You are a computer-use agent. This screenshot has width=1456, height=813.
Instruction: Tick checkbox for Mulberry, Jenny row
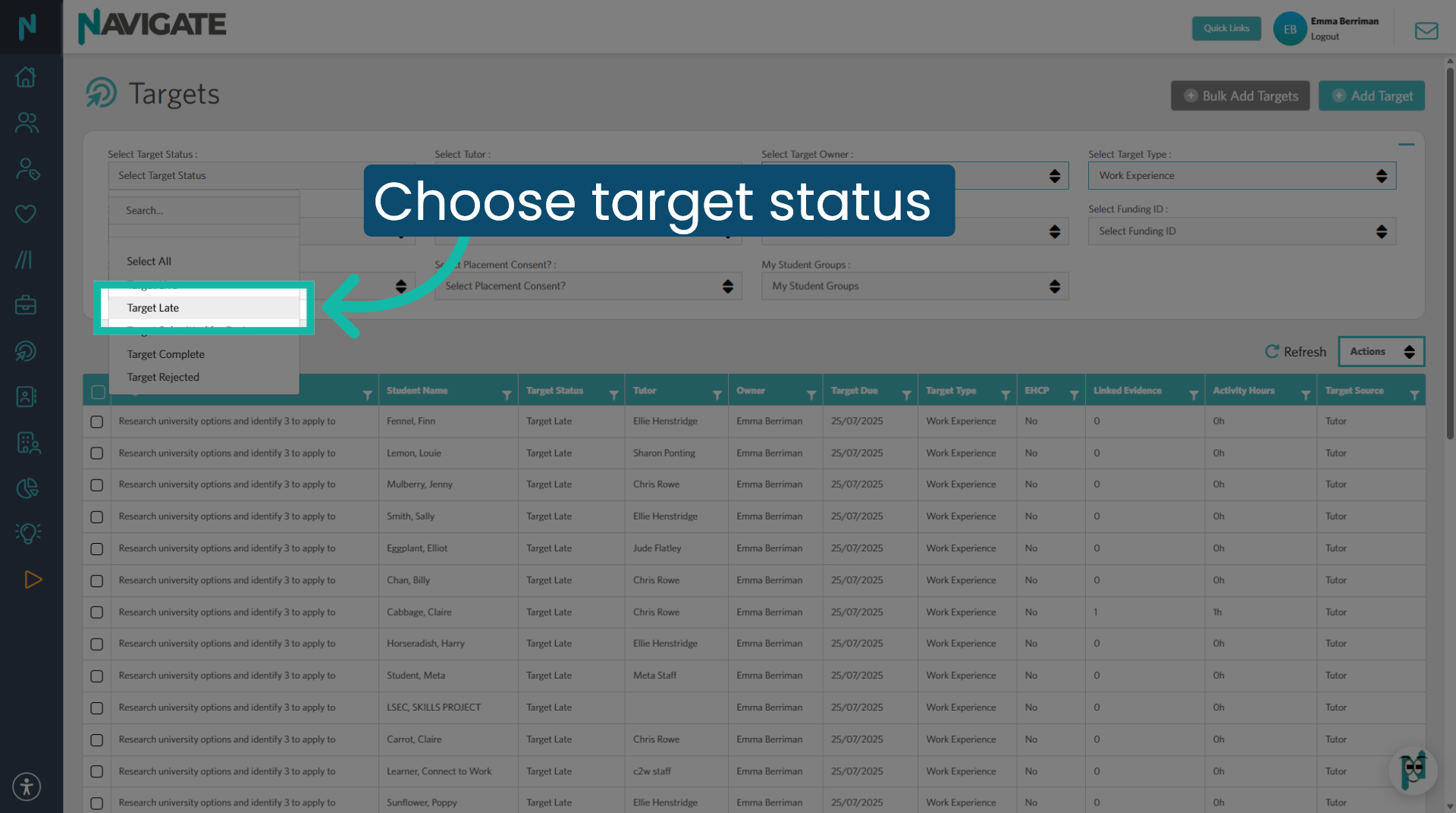pos(96,485)
